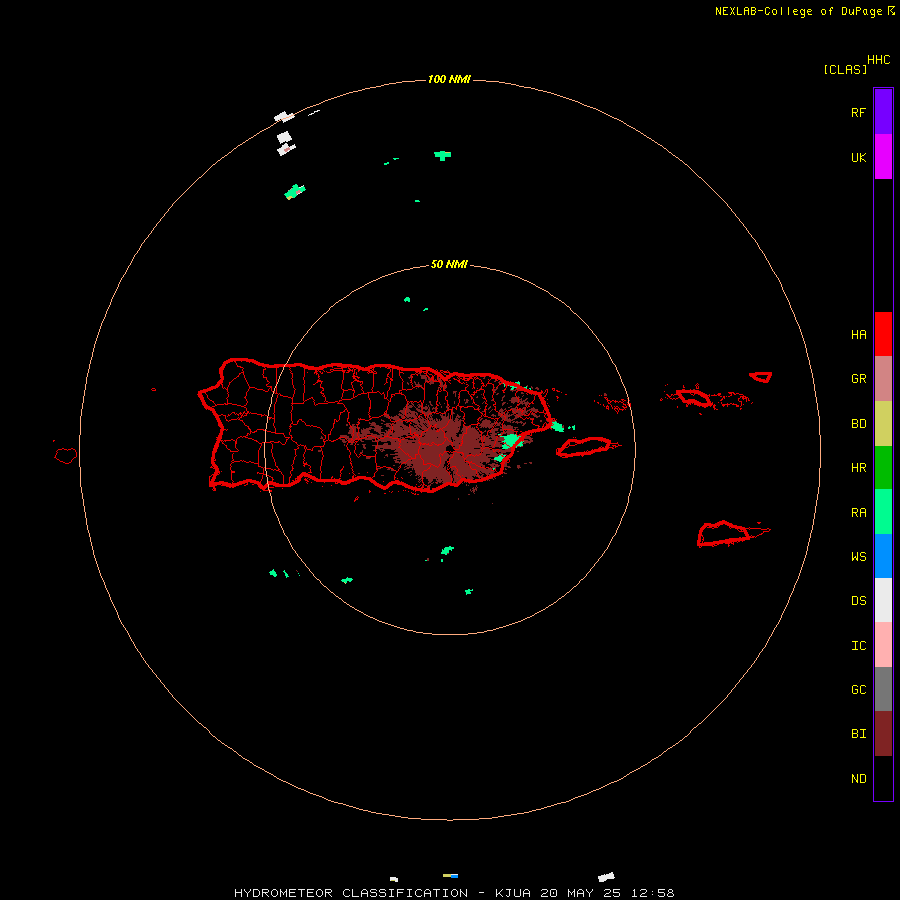Click the blue WS legend swatch
The width and height of the screenshot is (900, 900).
(x=883, y=556)
